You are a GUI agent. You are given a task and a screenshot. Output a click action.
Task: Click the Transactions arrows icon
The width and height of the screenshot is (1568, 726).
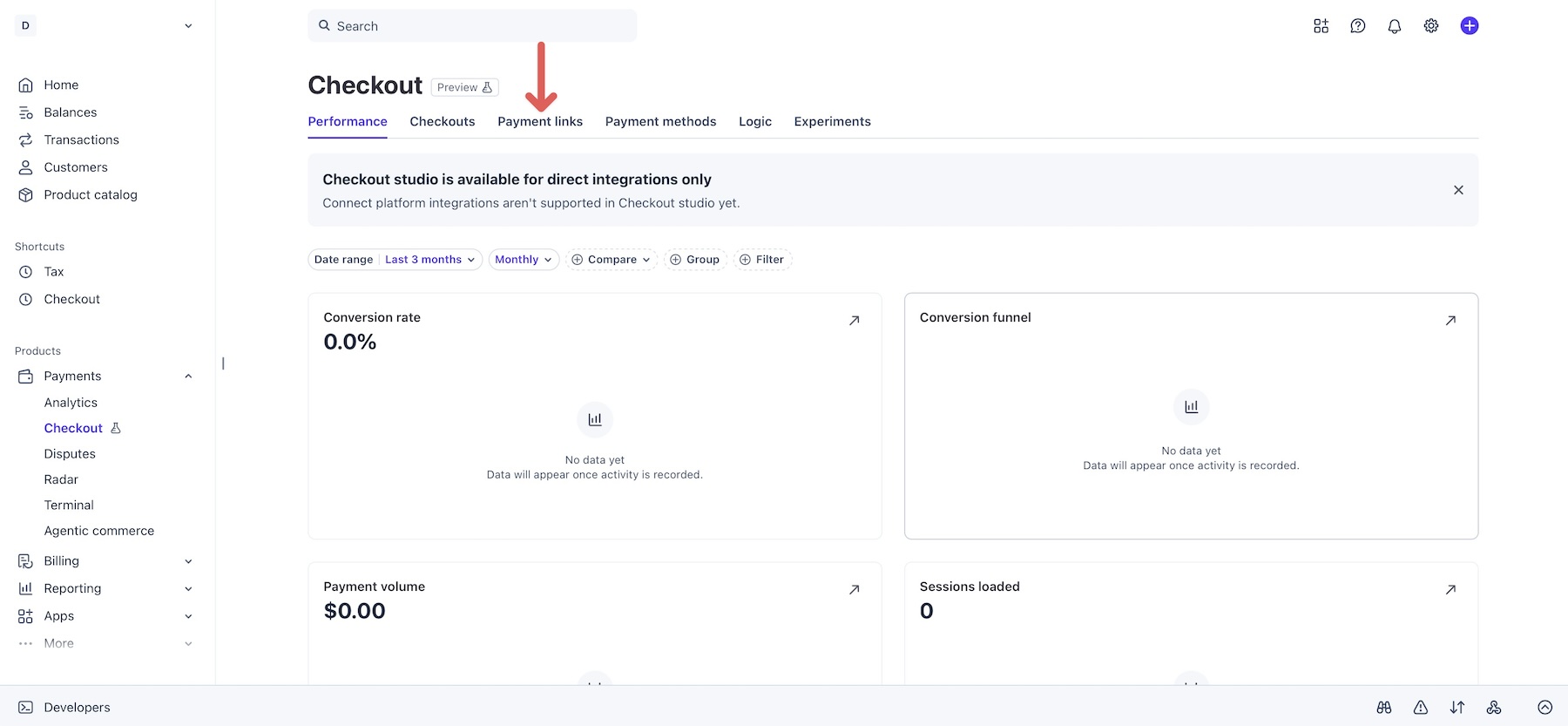pos(26,140)
